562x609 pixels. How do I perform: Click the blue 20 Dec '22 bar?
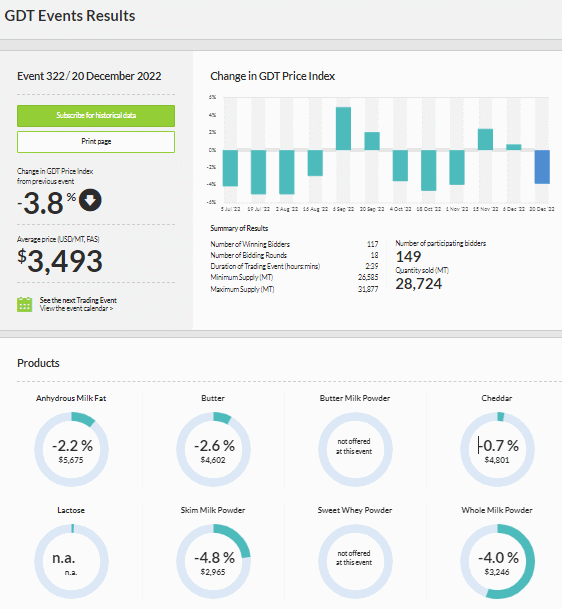[542, 167]
